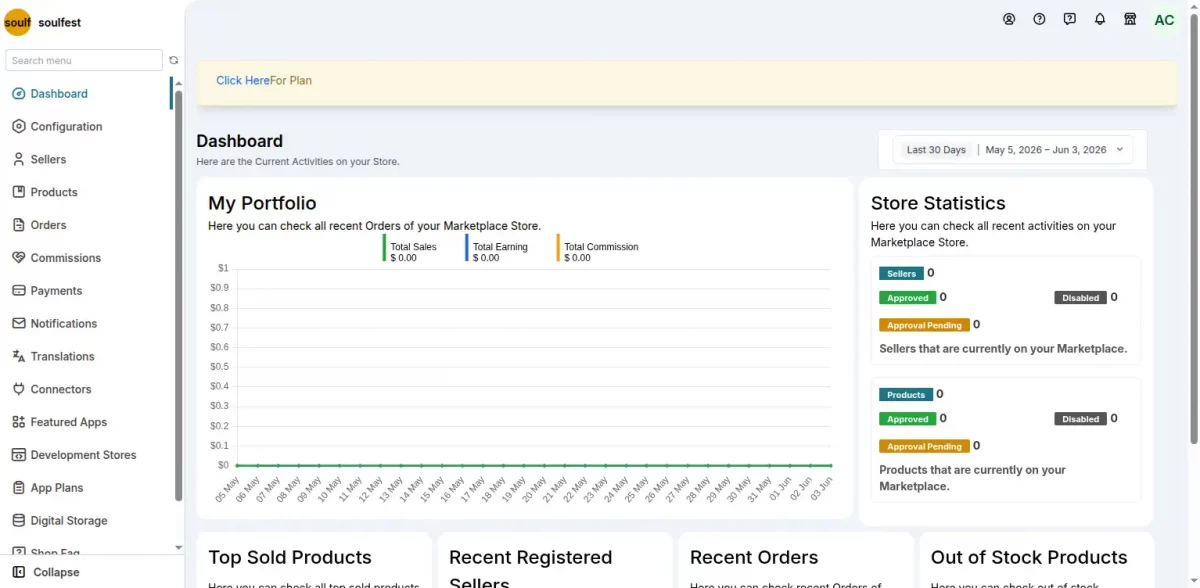Follow the Click Here plan link

click(x=243, y=81)
